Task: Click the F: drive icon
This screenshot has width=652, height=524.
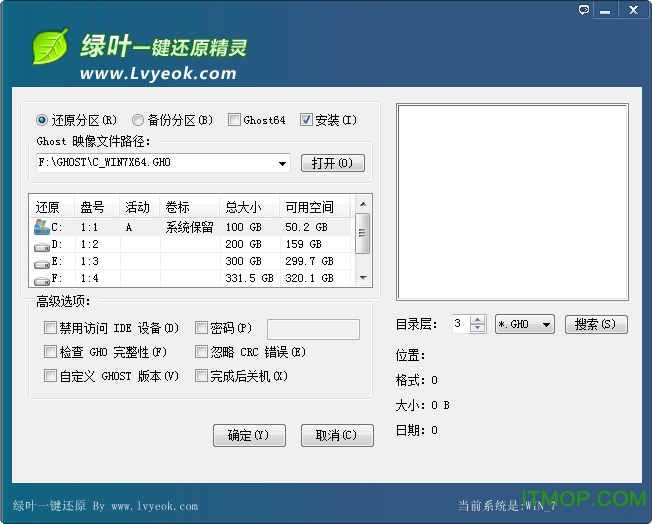Action: click(x=42, y=281)
